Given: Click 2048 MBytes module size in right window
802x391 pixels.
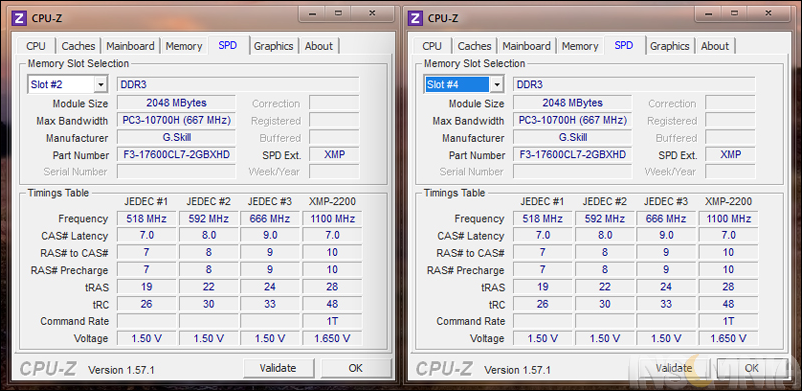Looking at the screenshot, I should 572,103.
